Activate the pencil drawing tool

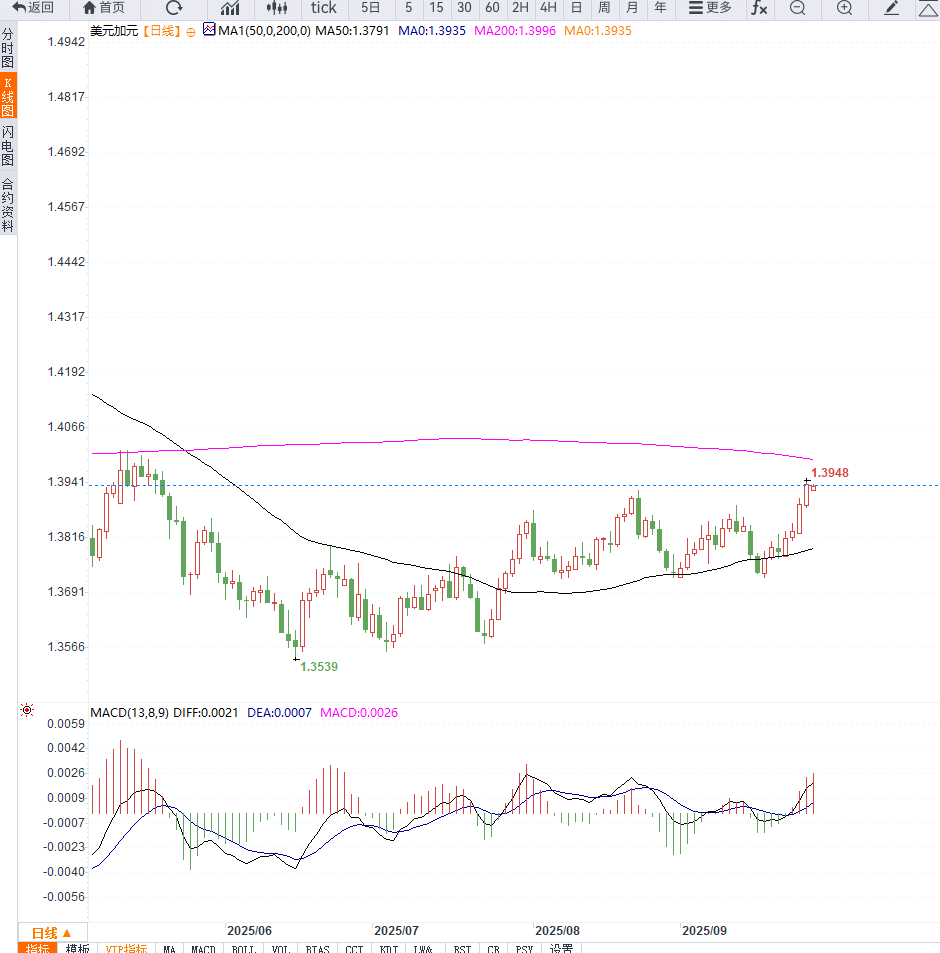coord(891,8)
